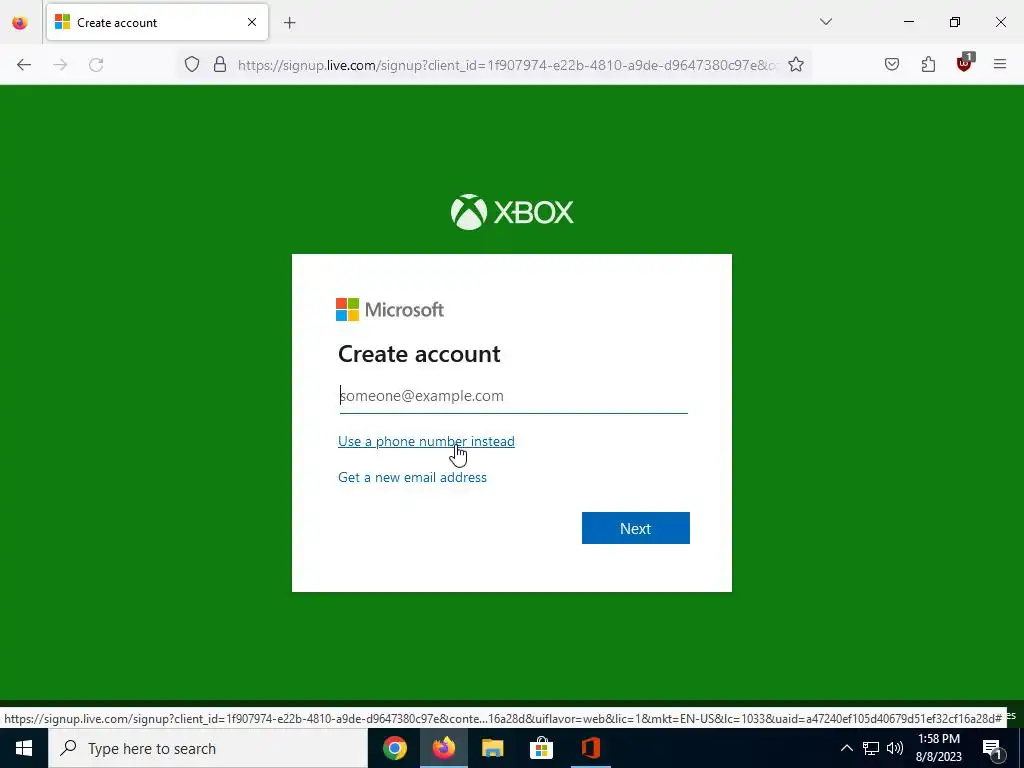1024x768 pixels.
Task: Open the tracking protection shield icon
Action: coord(191,65)
